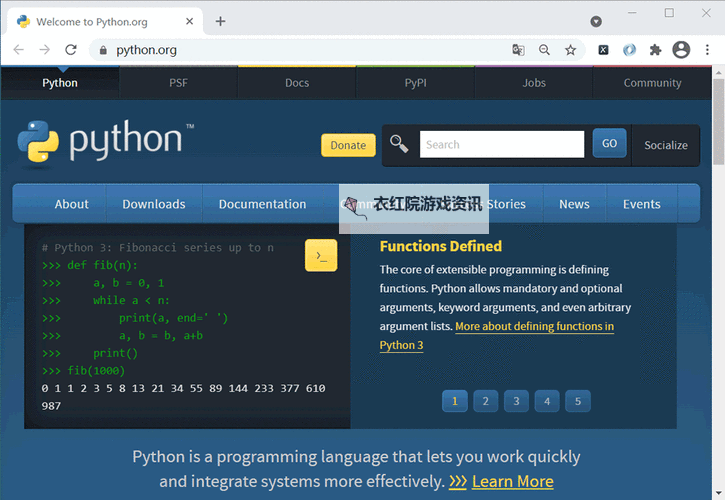The image size is (725, 500).
Task: Switch to slide 2 in the carousel
Action: pyautogui.click(x=485, y=401)
